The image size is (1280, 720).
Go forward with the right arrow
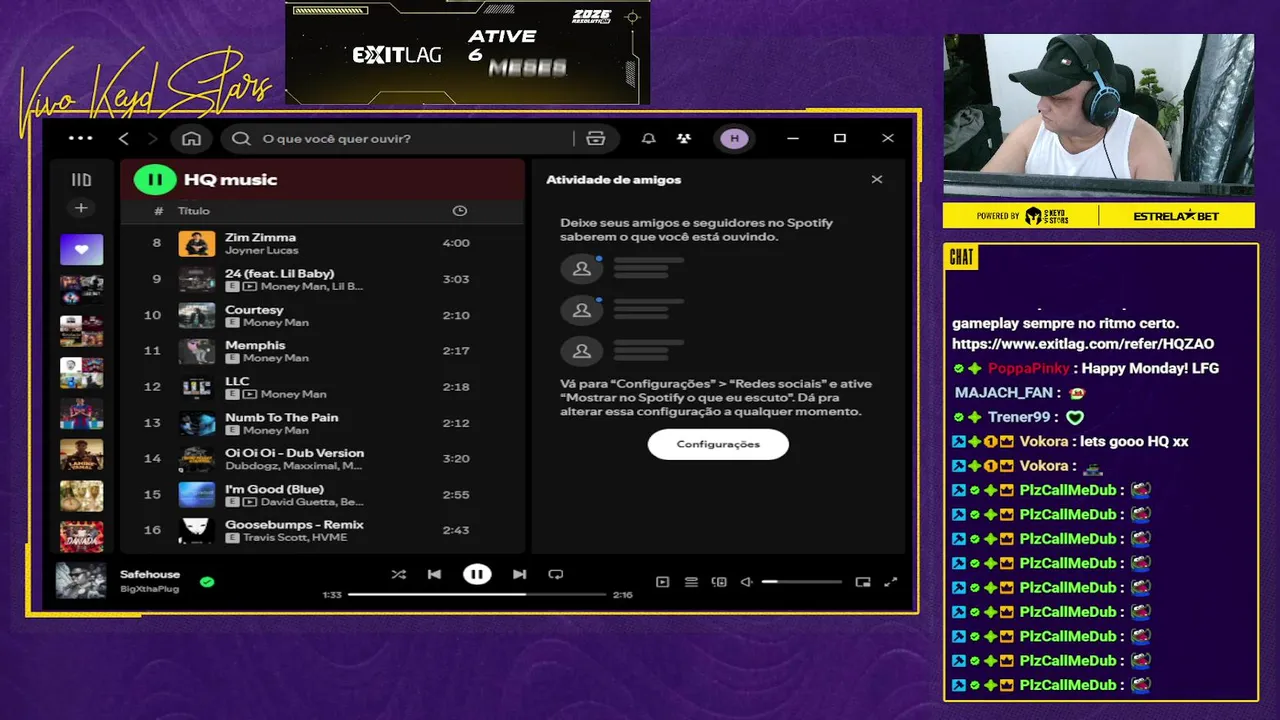click(153, 138)
